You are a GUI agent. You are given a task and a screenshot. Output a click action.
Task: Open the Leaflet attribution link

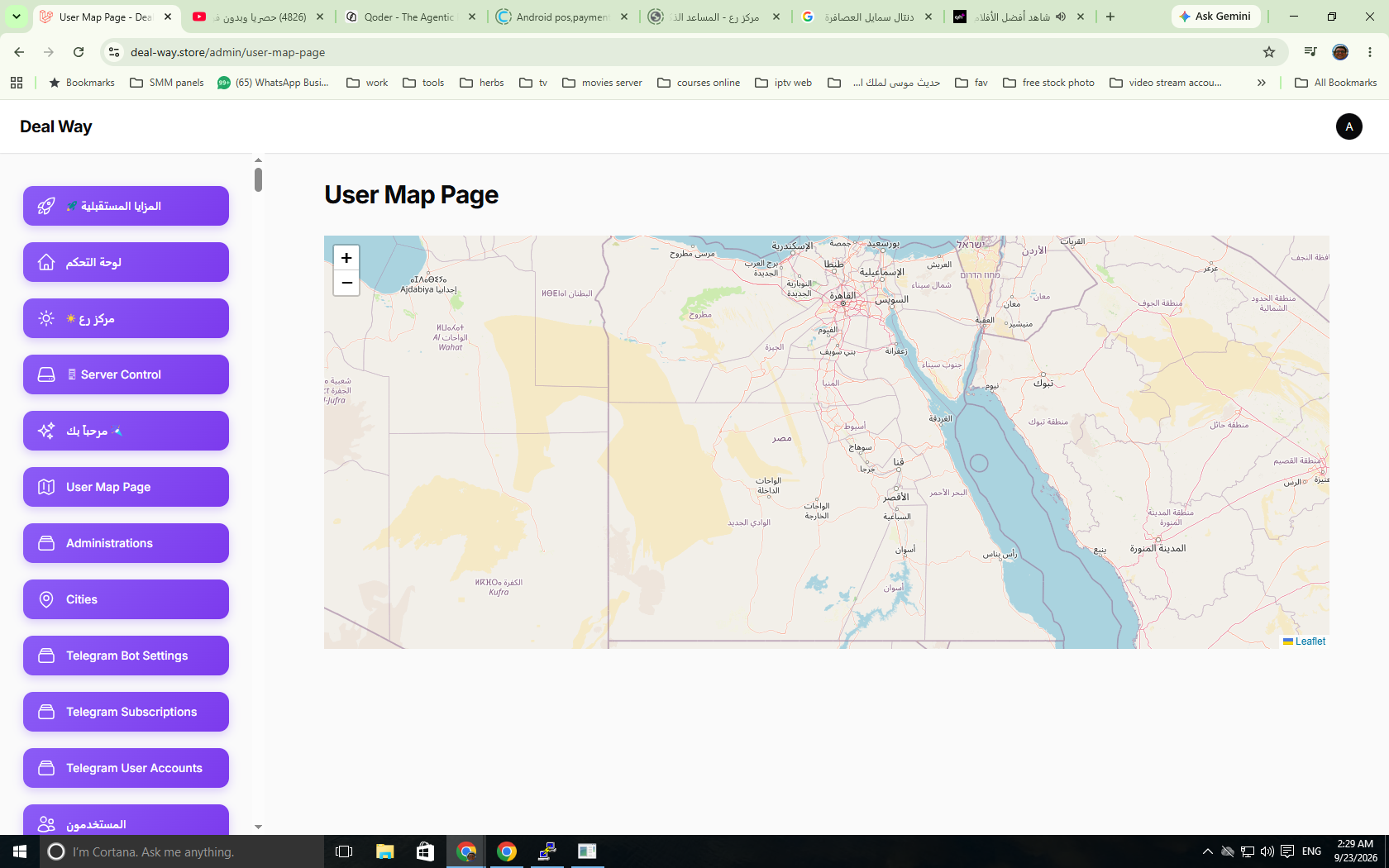pyautogui.click(x=1310, y=641)
